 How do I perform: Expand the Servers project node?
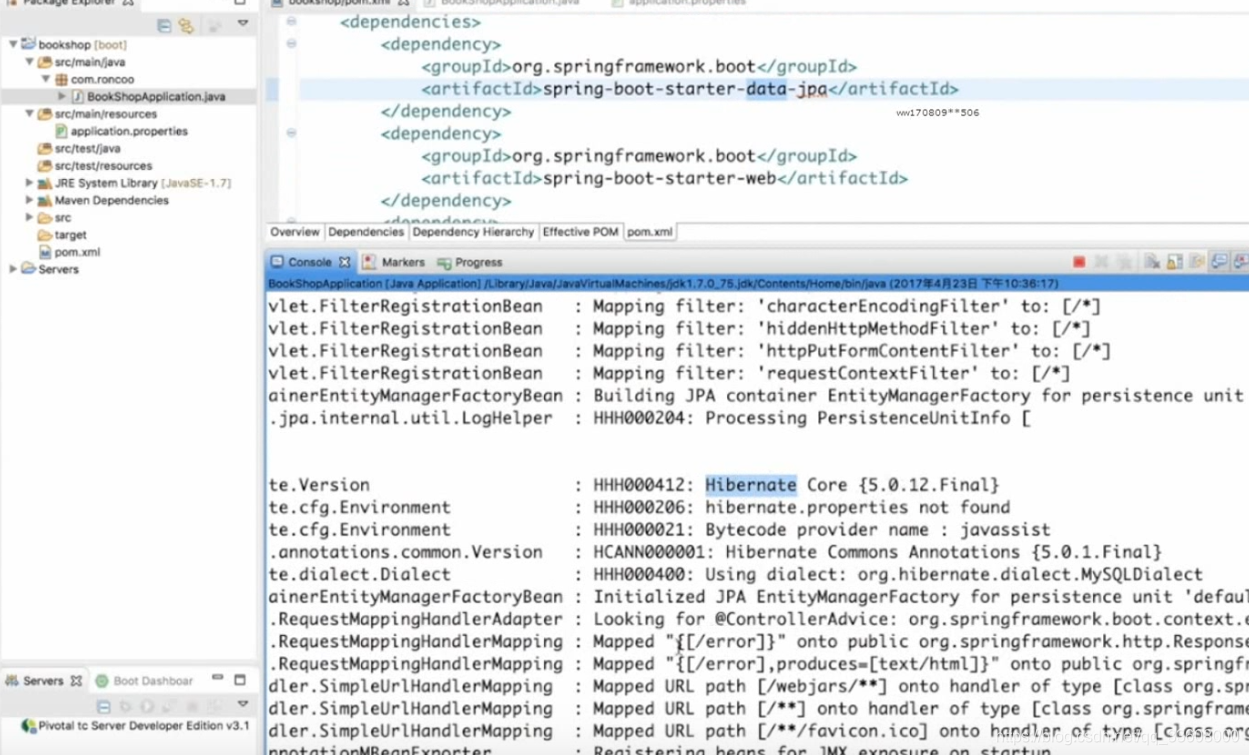coord(13,269)
